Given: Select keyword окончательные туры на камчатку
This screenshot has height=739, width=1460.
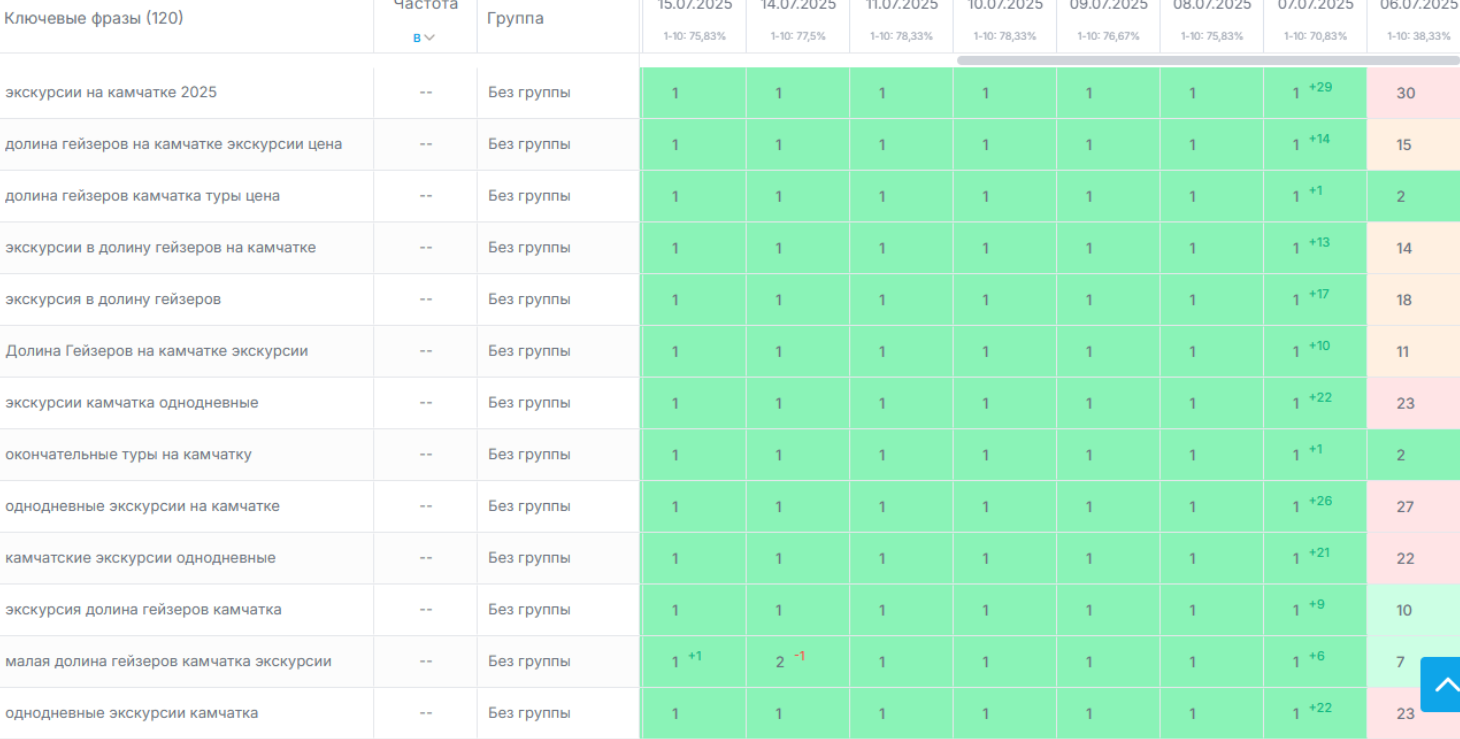Looking at the screenshot, I should (128, 454).
